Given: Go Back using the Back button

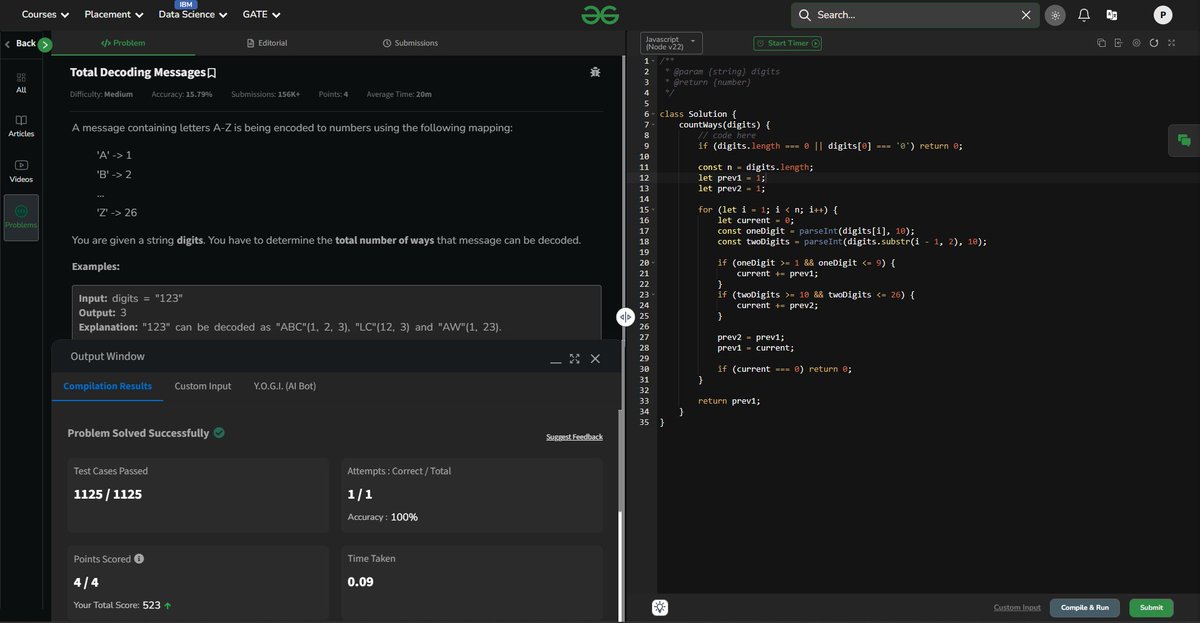Looking at the screenshot, I should (19, 44).
